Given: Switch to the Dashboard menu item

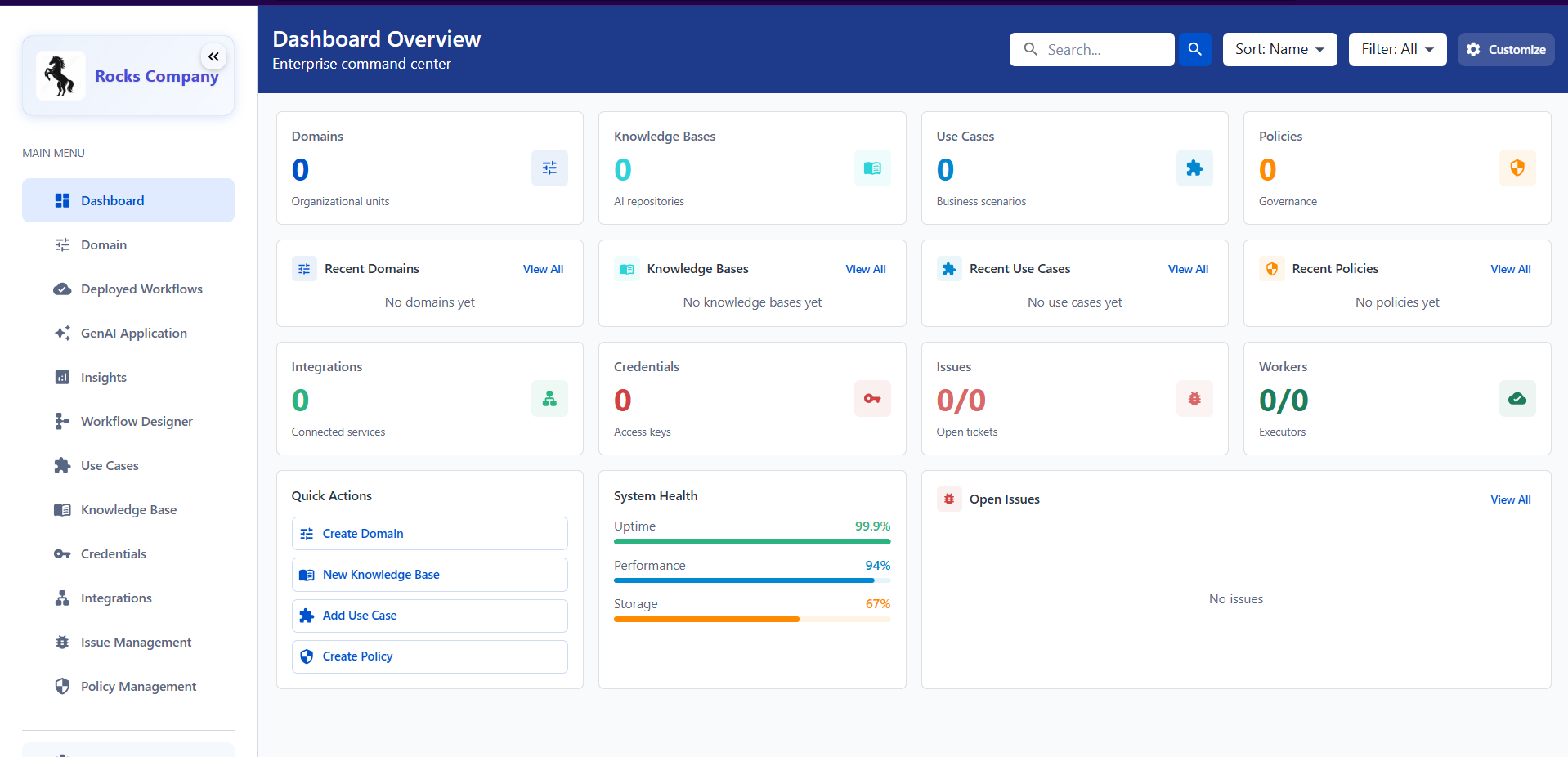Looking at the screenshot, I should tap(112, 200).
